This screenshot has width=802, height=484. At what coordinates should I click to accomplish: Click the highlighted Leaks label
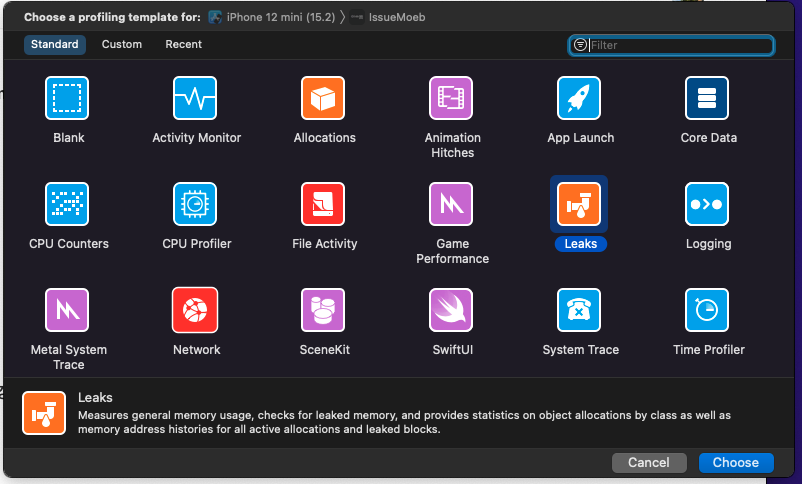pyautogui.click(x=581, y=244)
